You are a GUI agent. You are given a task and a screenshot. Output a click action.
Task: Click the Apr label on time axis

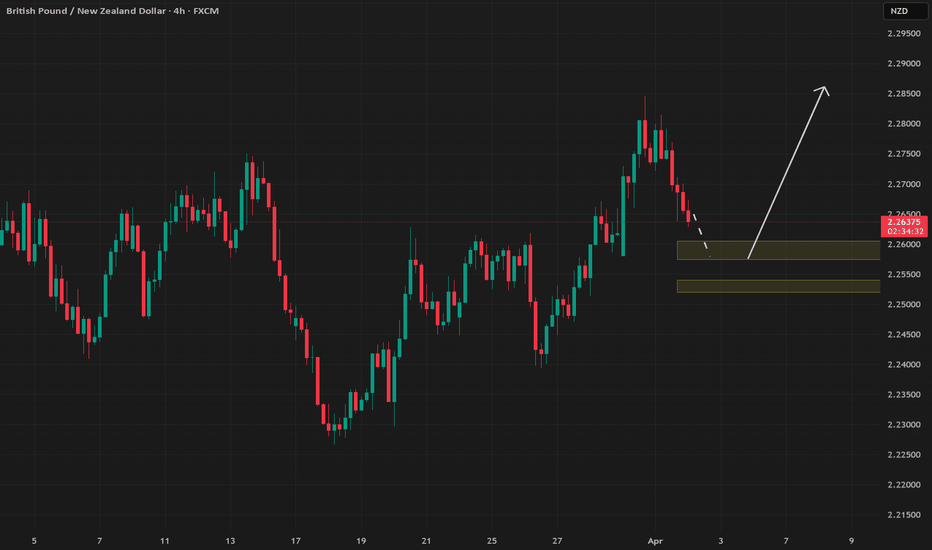click(655, 540)
